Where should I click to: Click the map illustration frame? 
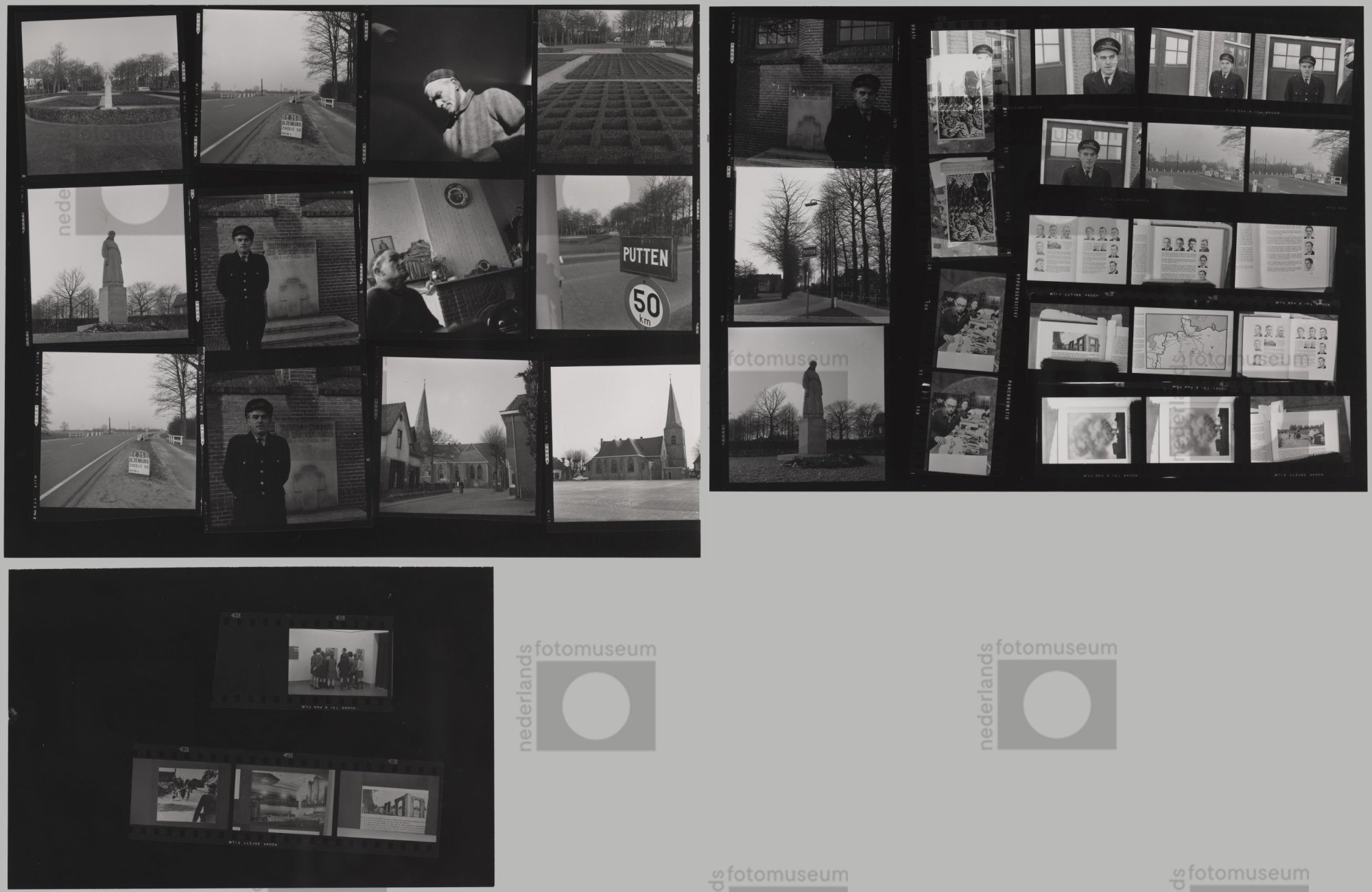[x=1183, y=341]
